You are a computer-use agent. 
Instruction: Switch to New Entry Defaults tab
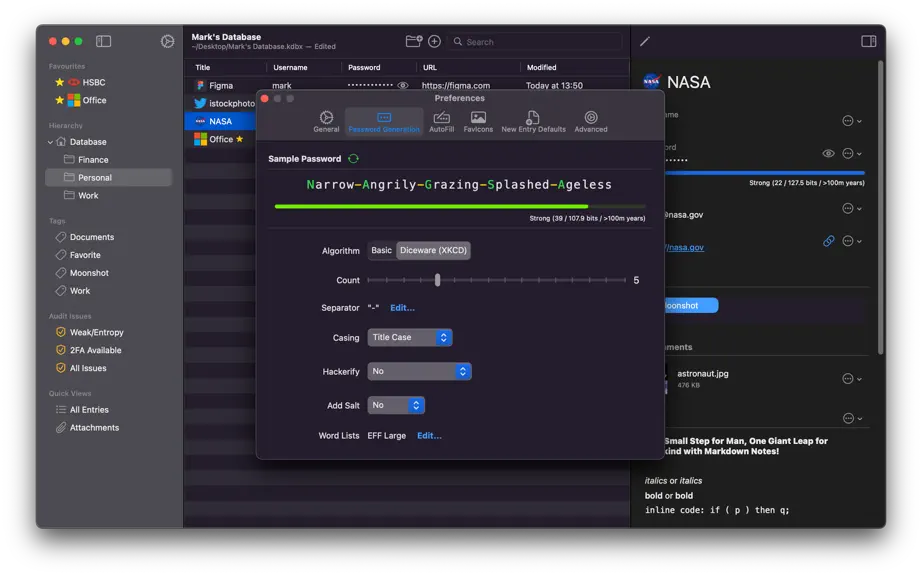tap(533, 122)
